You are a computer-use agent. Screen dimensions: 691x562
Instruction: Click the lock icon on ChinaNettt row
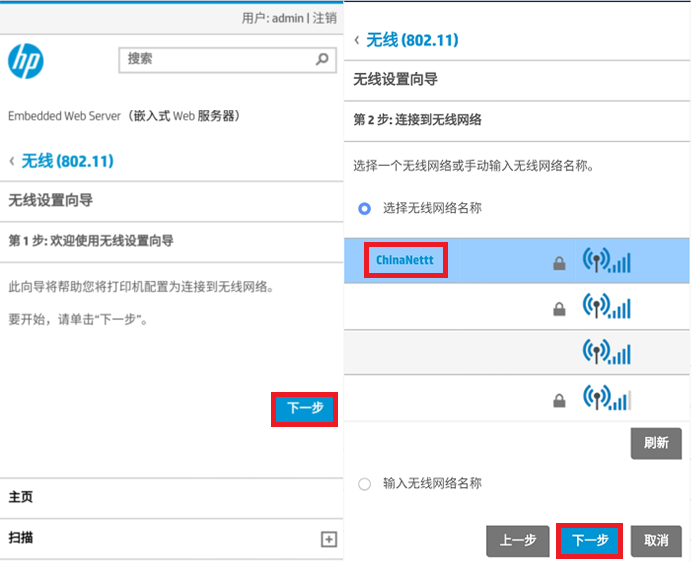(559, 263)
